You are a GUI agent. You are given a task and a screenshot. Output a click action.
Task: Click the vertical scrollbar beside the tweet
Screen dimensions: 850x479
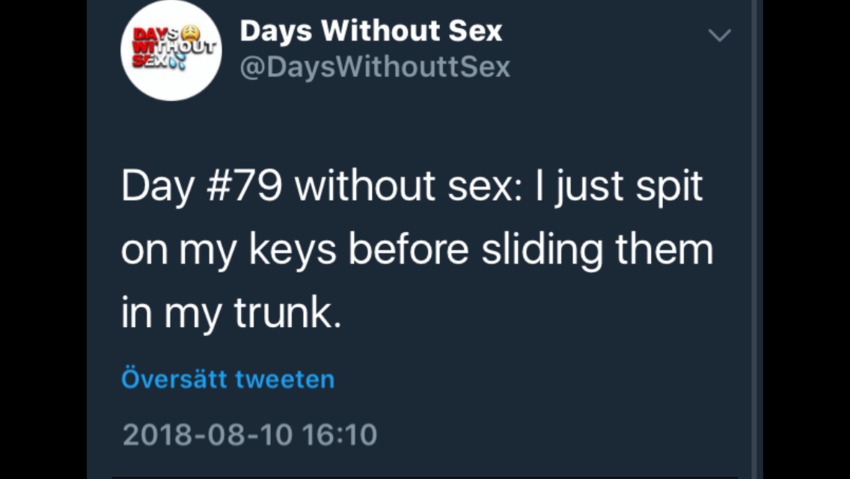click(x=757, y=240)
